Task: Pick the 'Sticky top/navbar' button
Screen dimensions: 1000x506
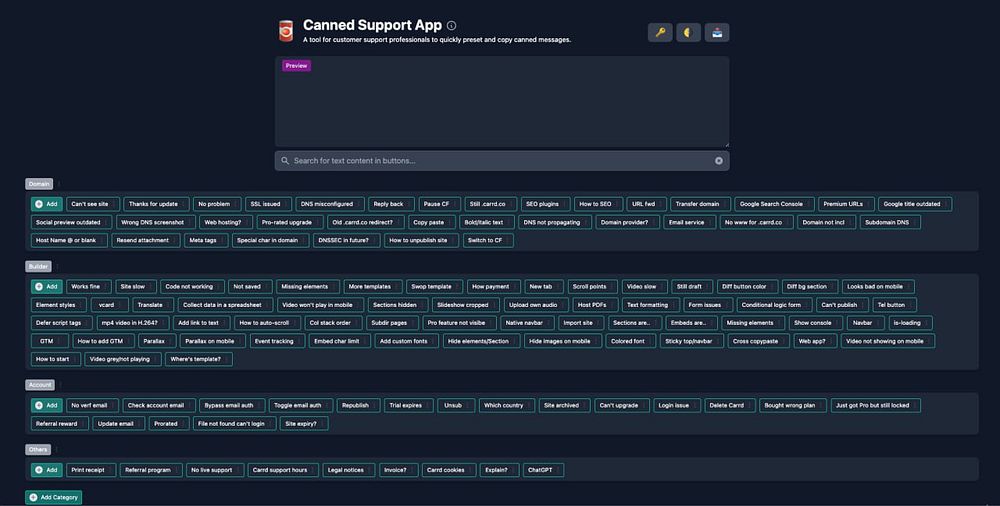Action: 692,341
